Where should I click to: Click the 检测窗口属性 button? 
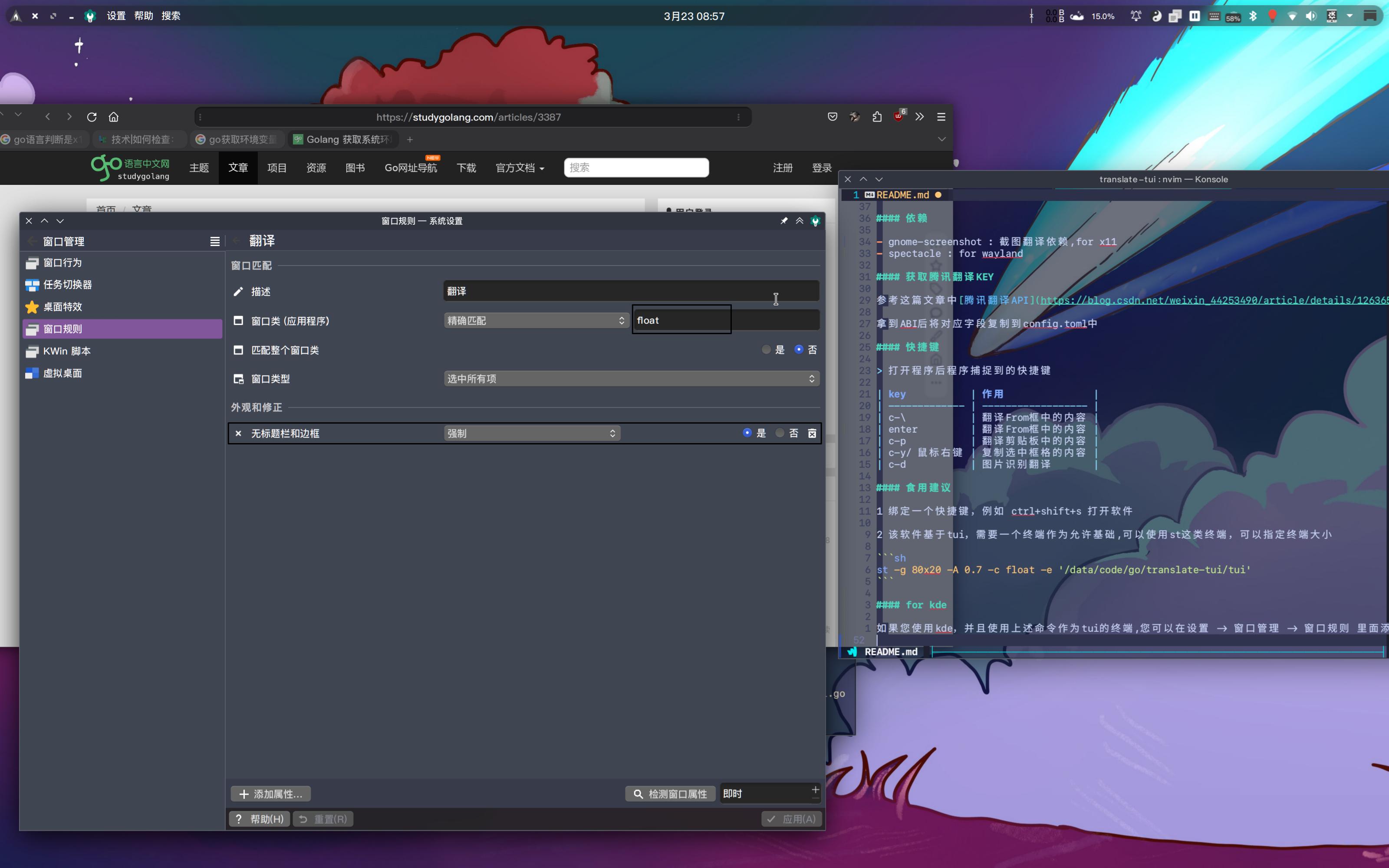(x=670, y=794)
